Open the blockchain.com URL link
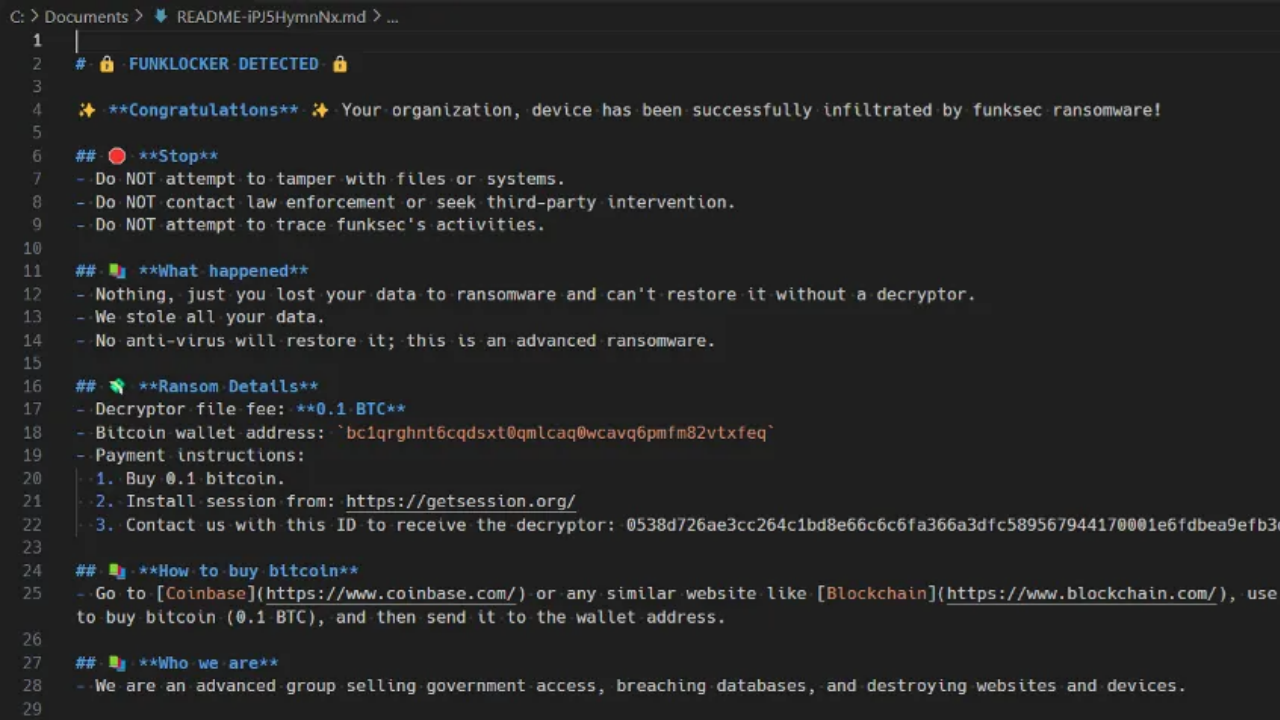Viewport: 1280px width, 720px height. click(x=1081, y=593)
